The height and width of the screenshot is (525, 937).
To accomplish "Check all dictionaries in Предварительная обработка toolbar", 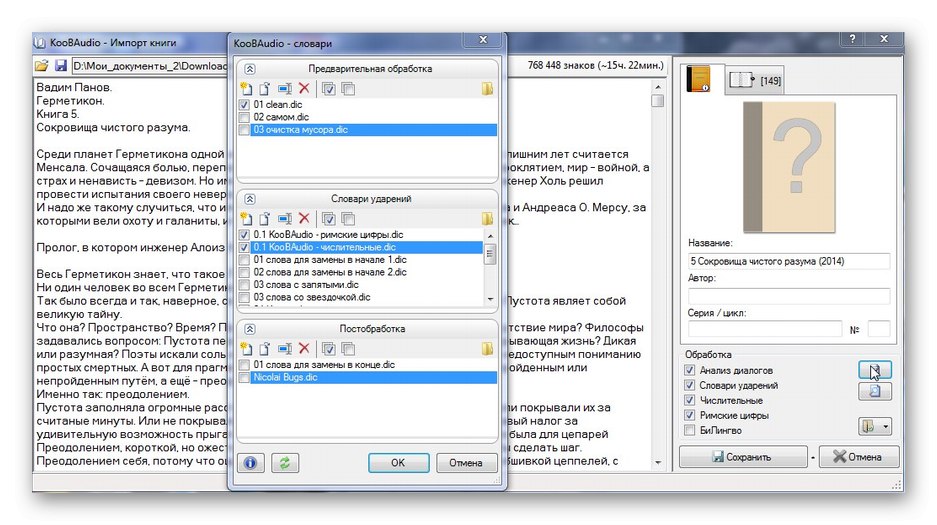I will click(x=329, y=89).
